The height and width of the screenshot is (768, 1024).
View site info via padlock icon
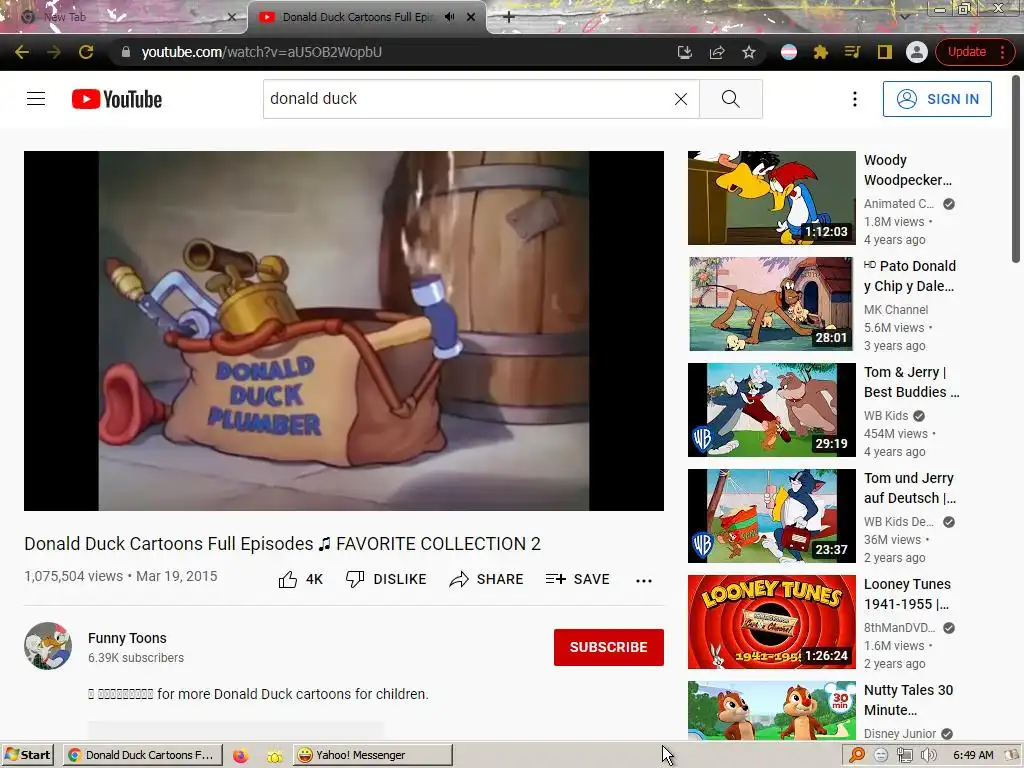(x=125, y=52)
